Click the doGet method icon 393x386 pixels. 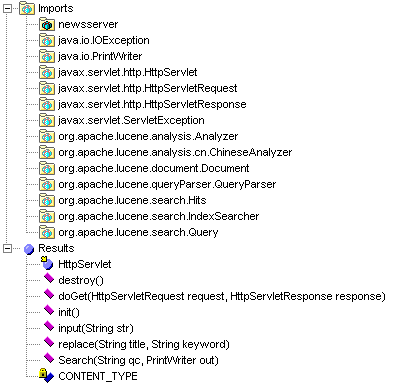pyautogui.click(x=49, y=294)
